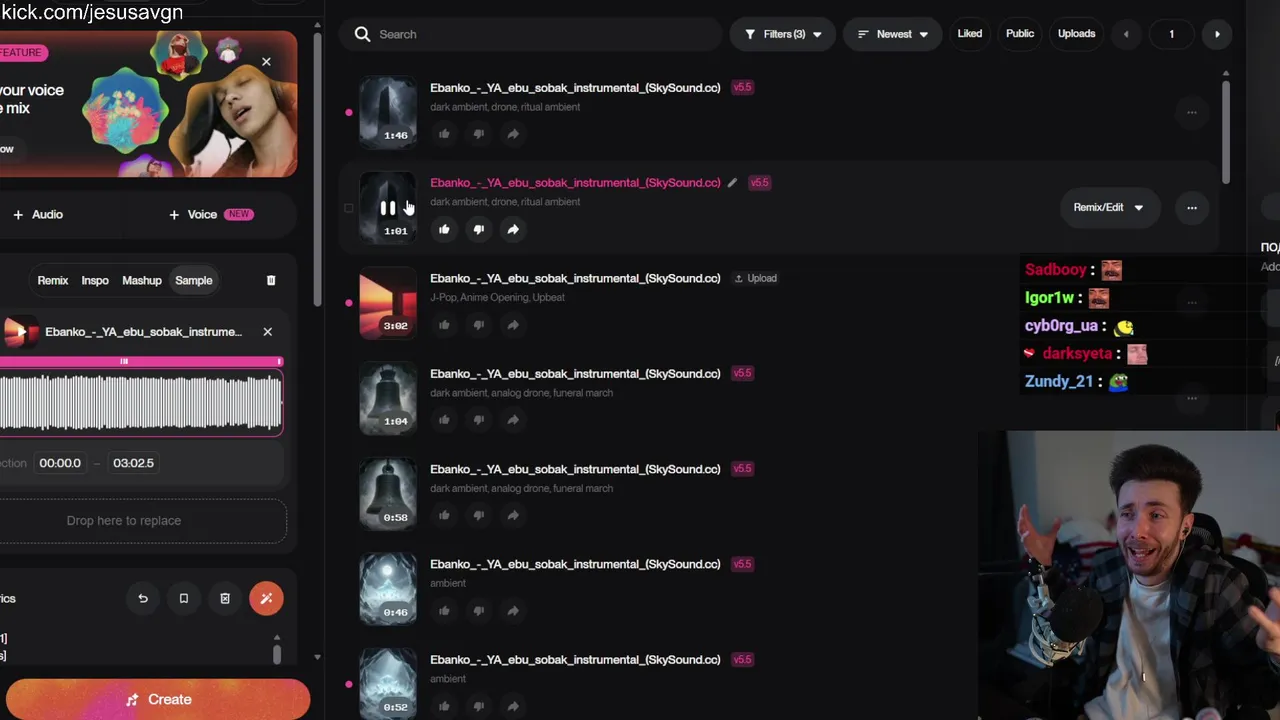Like the currently playing 1:01 track

(x=444, y=229)
